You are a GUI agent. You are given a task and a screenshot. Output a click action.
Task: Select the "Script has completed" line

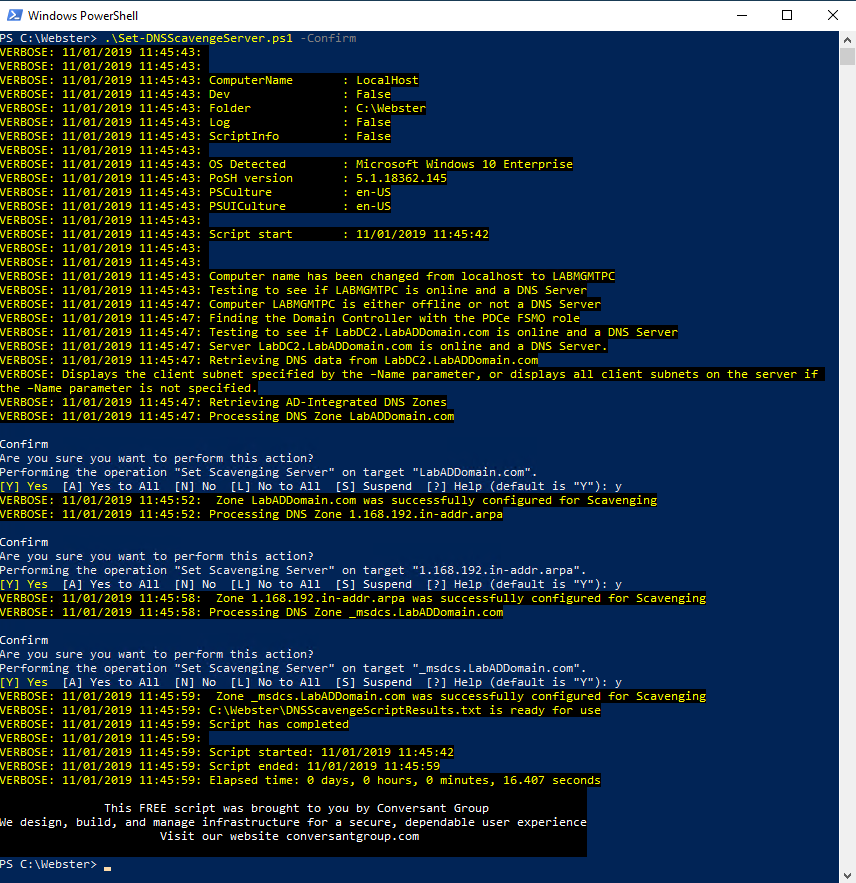[x=278, y=724]
